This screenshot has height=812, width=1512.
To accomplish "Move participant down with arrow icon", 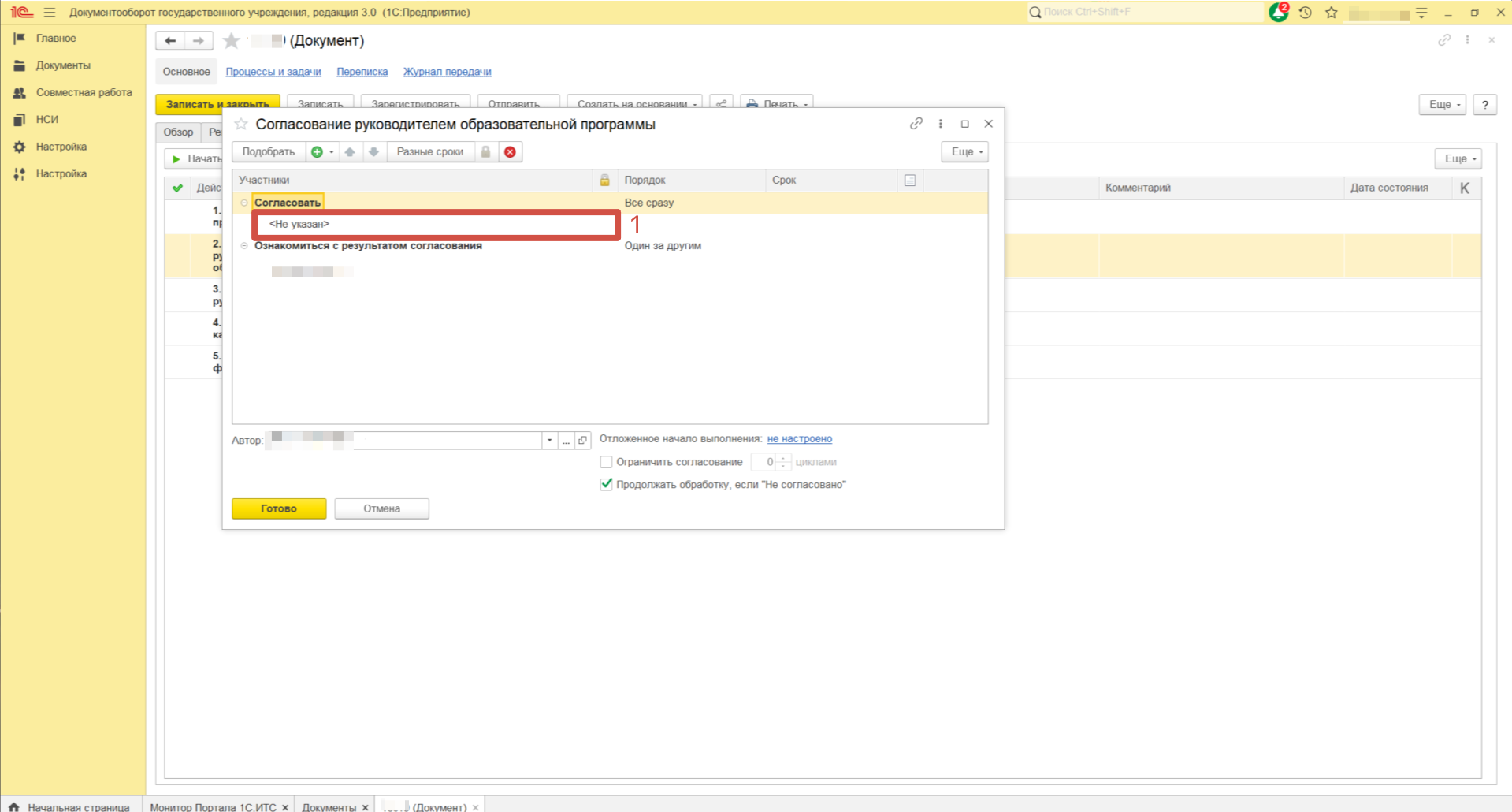I will point(374,152).
